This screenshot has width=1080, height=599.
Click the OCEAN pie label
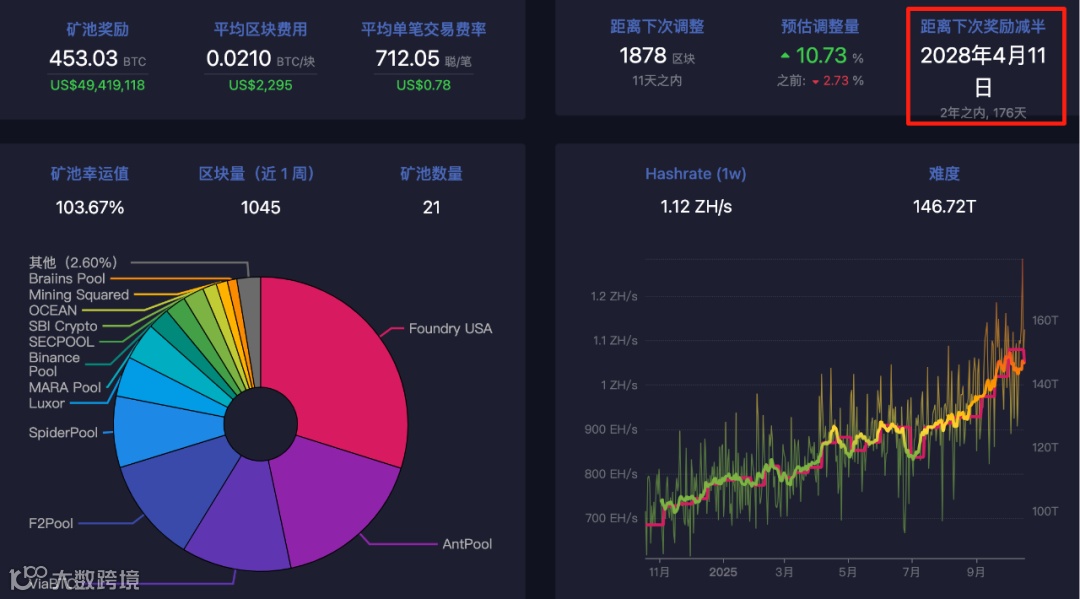point(52,310)
